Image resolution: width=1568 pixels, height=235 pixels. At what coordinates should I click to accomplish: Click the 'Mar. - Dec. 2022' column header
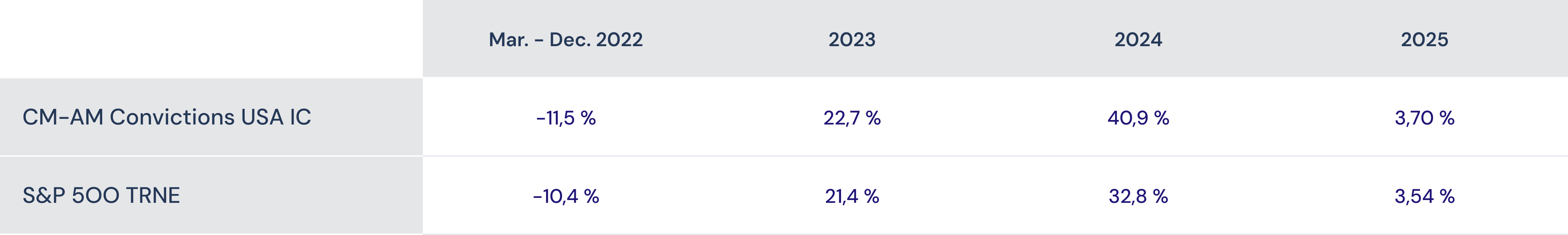pyautogui.click(x=566, y=40)
